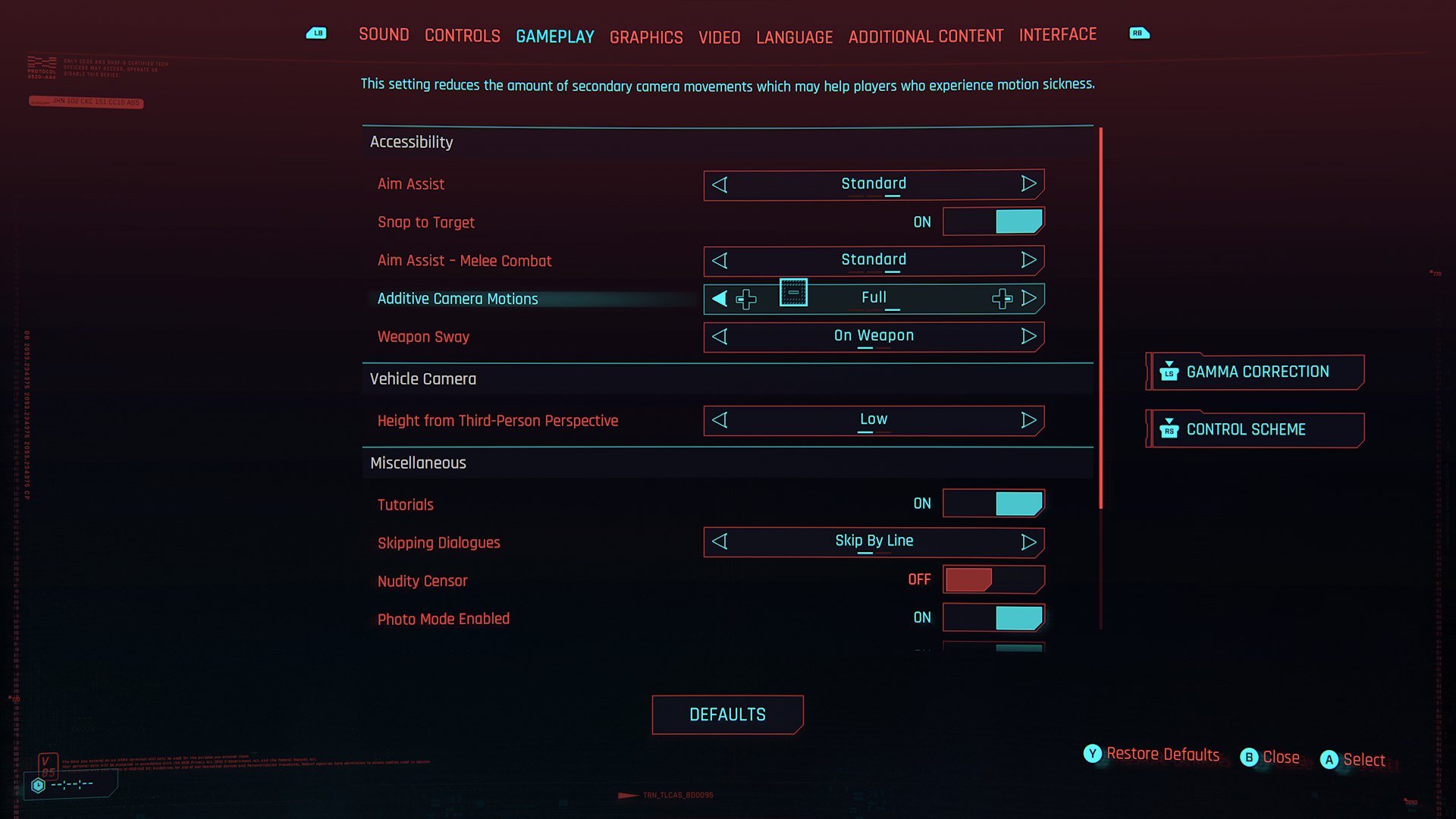Click the DEFAULTS button
Image resolution: width=1456 pixels, height=819 pixels.
[x=728, y=714]
